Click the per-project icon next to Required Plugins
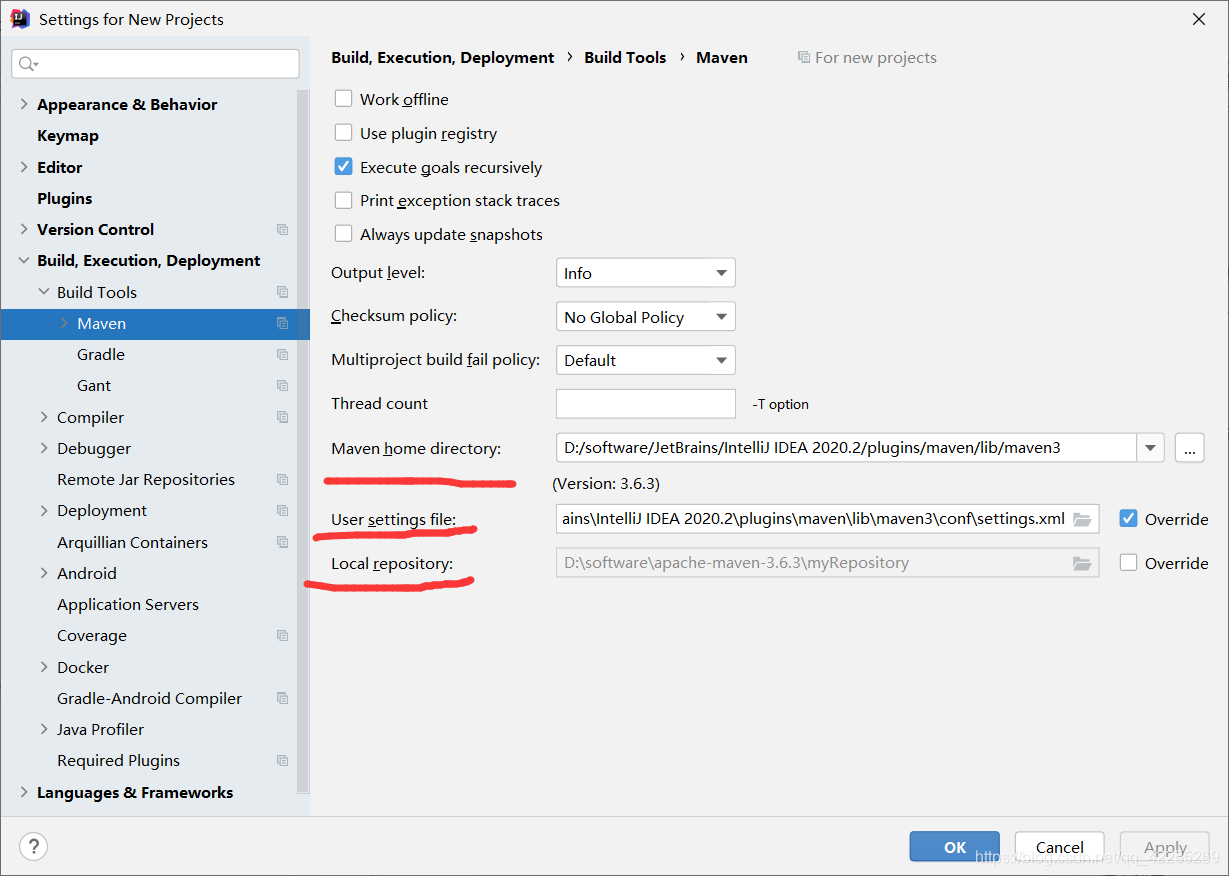Image resolution: width=1229 pixels, height=876 pixels. pyautogui.click(x=282, y=761)
